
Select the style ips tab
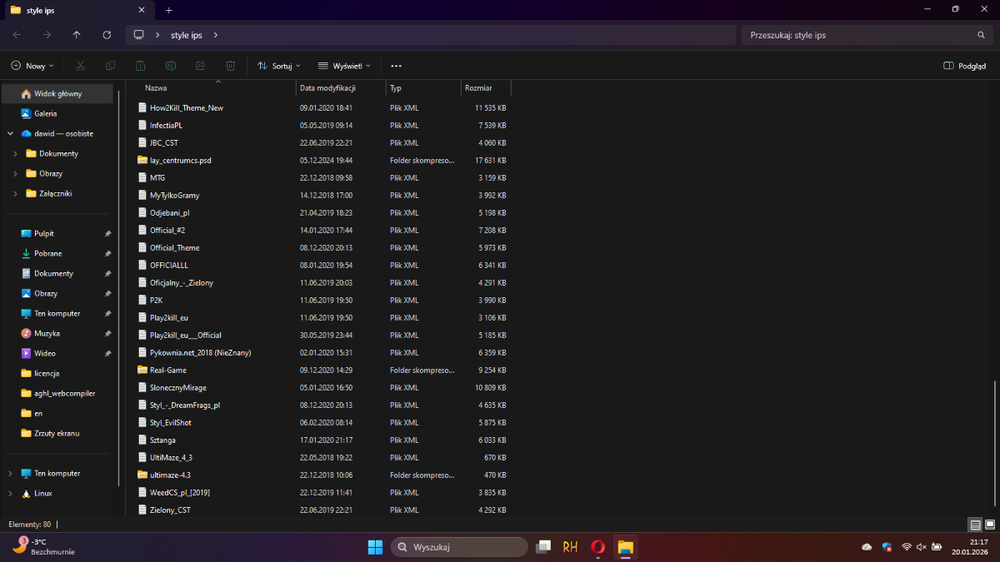pyautogui.click(x=70, y=10)
